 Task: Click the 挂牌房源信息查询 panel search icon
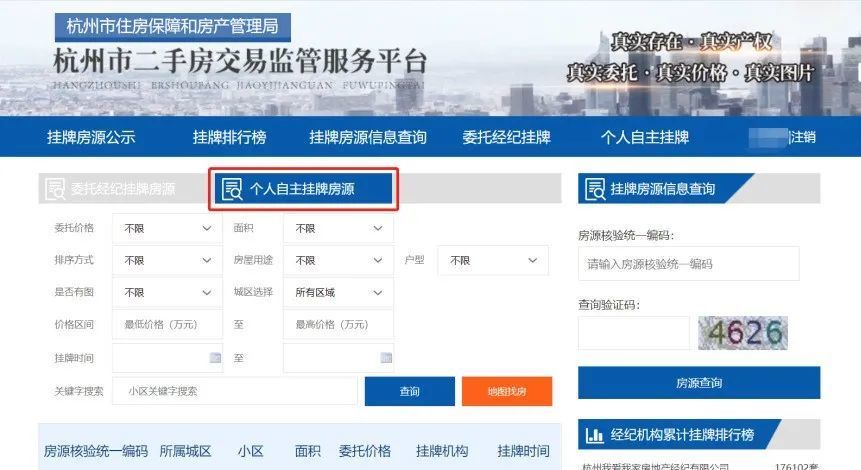[x=595, y=189]
